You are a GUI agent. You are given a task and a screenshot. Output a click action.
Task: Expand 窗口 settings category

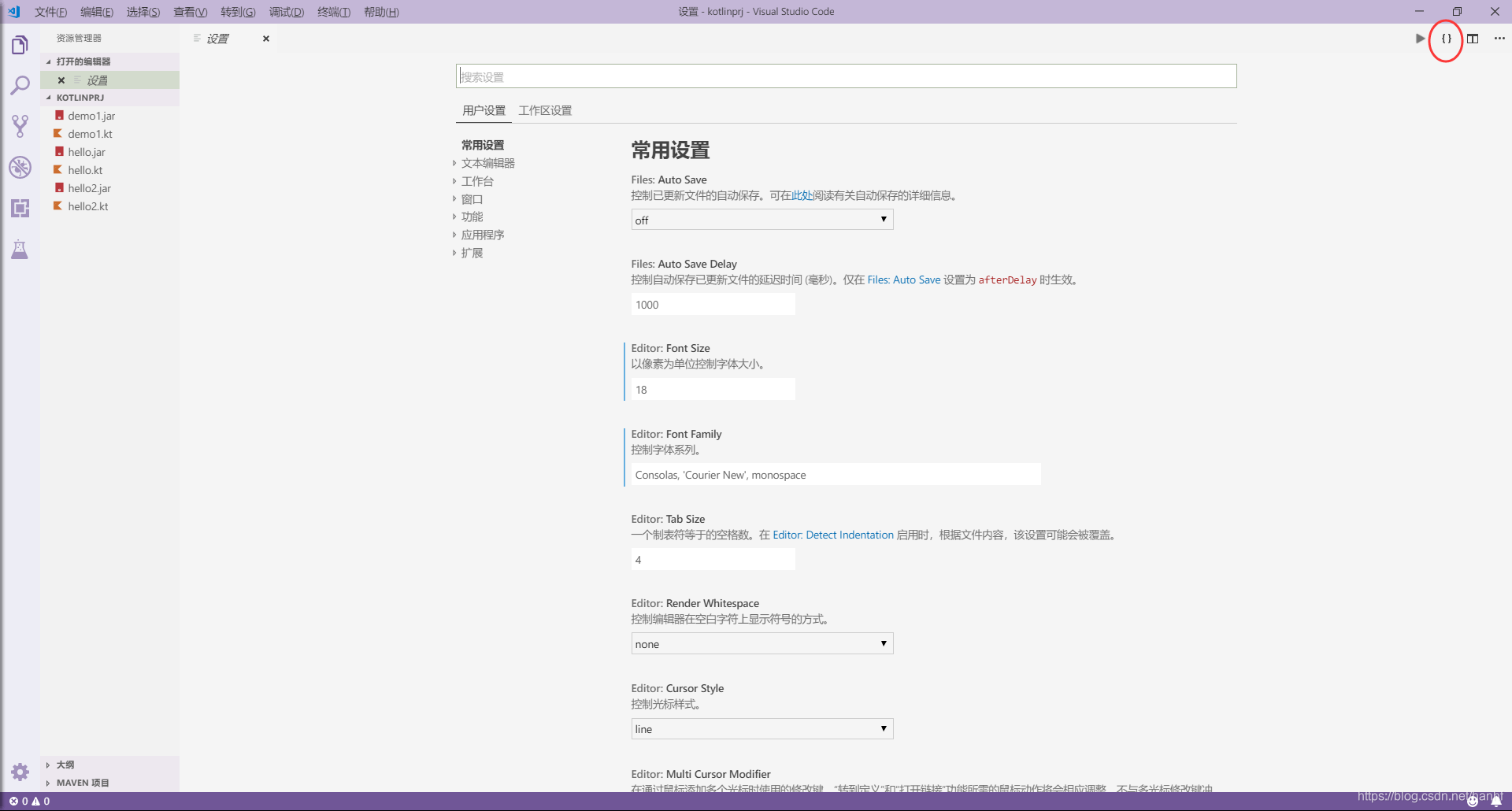click(472, 199)
